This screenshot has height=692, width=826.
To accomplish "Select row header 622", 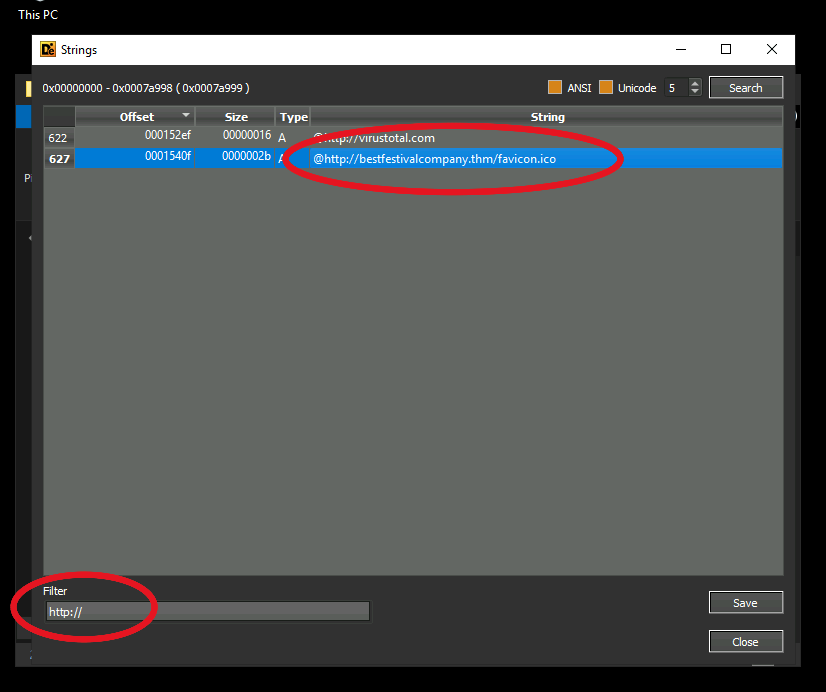I will pos(58,138).
